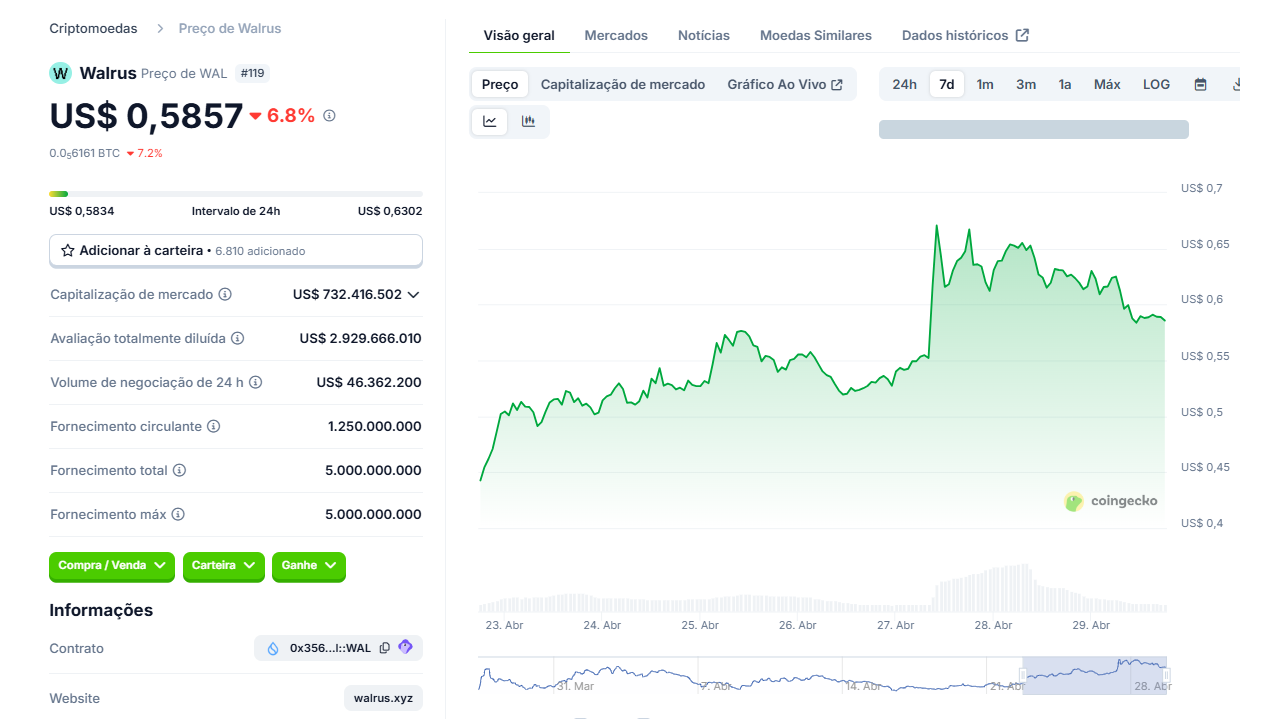Open info icon for Fornecimento circulante
1276x719 pixels.
pyautogui.click(x=213, y=427)
